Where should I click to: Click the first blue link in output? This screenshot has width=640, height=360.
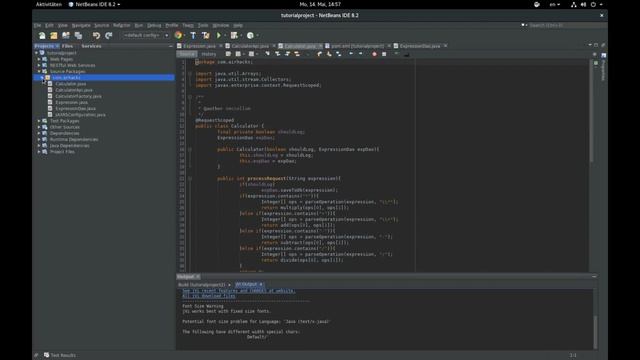tap(238, 291)
